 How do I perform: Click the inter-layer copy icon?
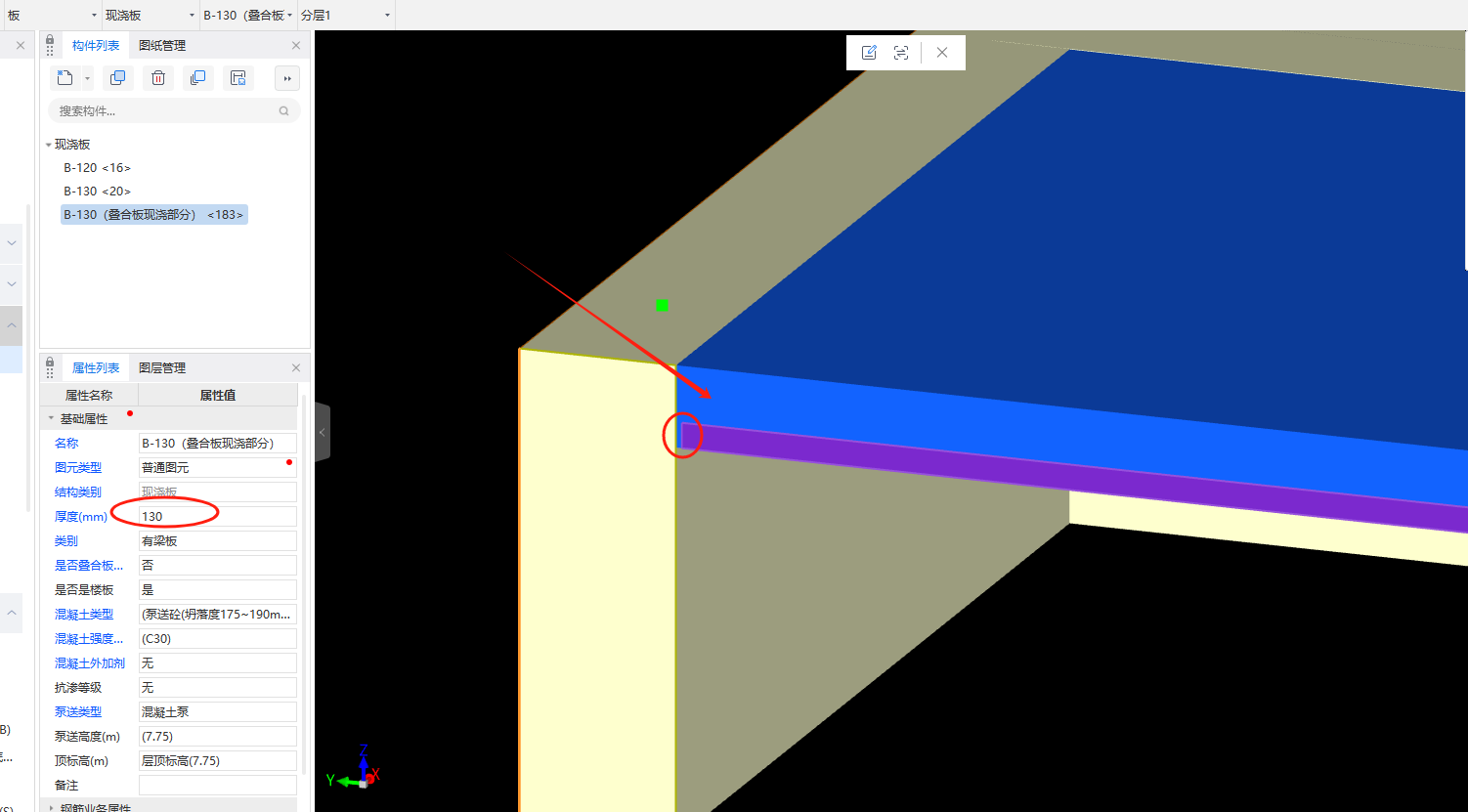pyautogui.click(x=197, y=78)
